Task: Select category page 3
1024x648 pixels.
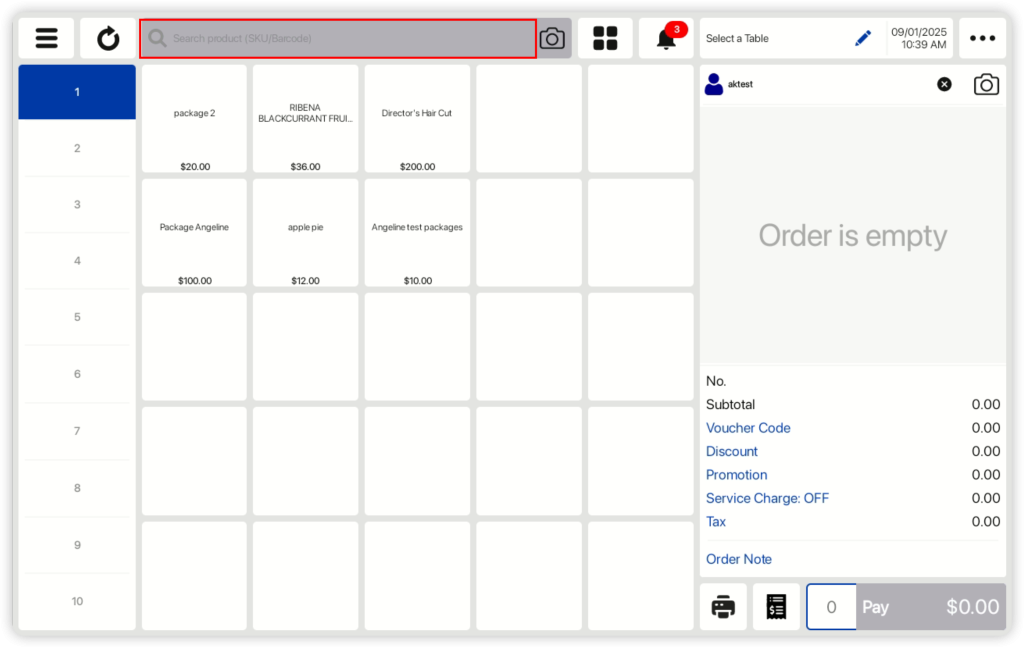Action: tap(77, 204)
